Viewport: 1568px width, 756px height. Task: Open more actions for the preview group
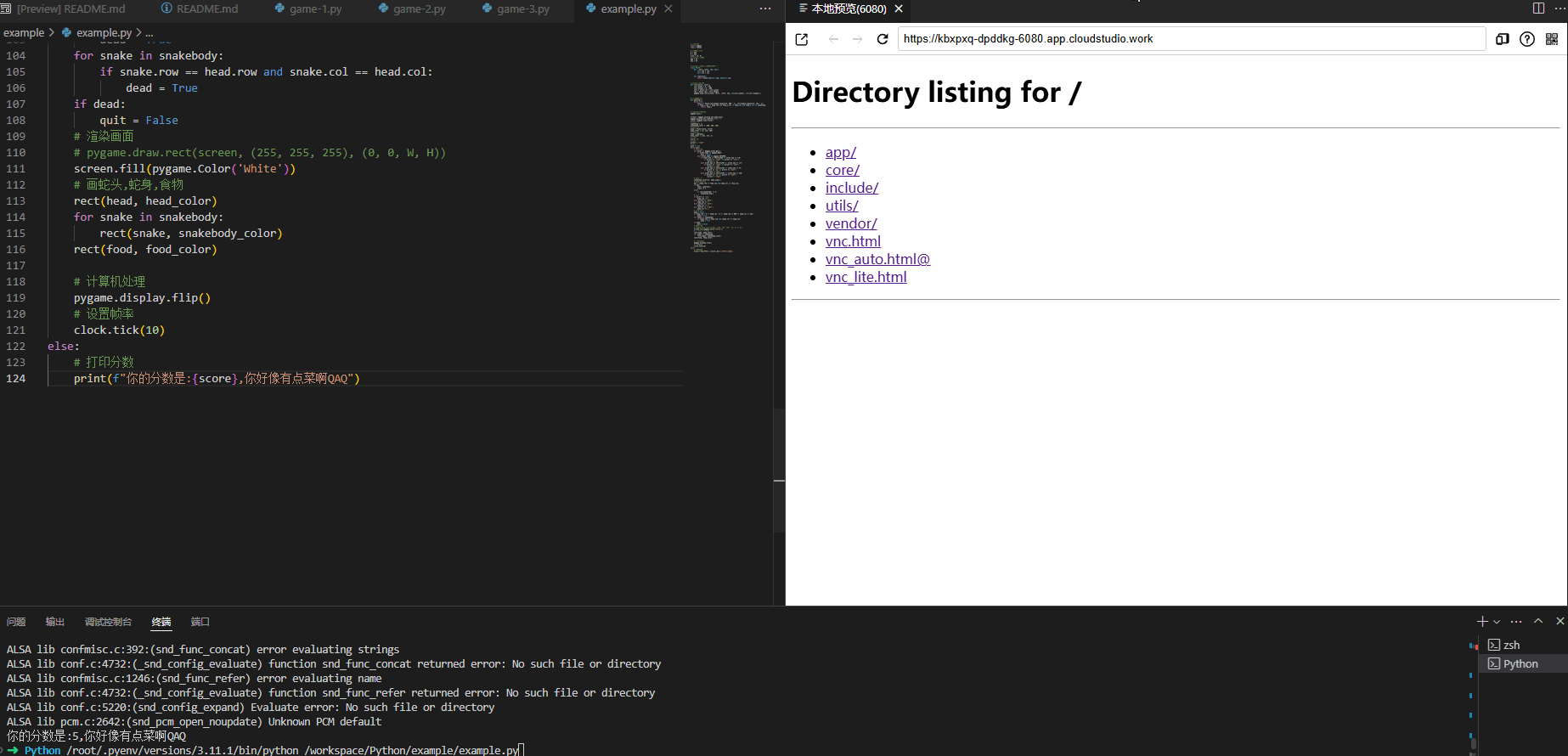pos(1560,8)
